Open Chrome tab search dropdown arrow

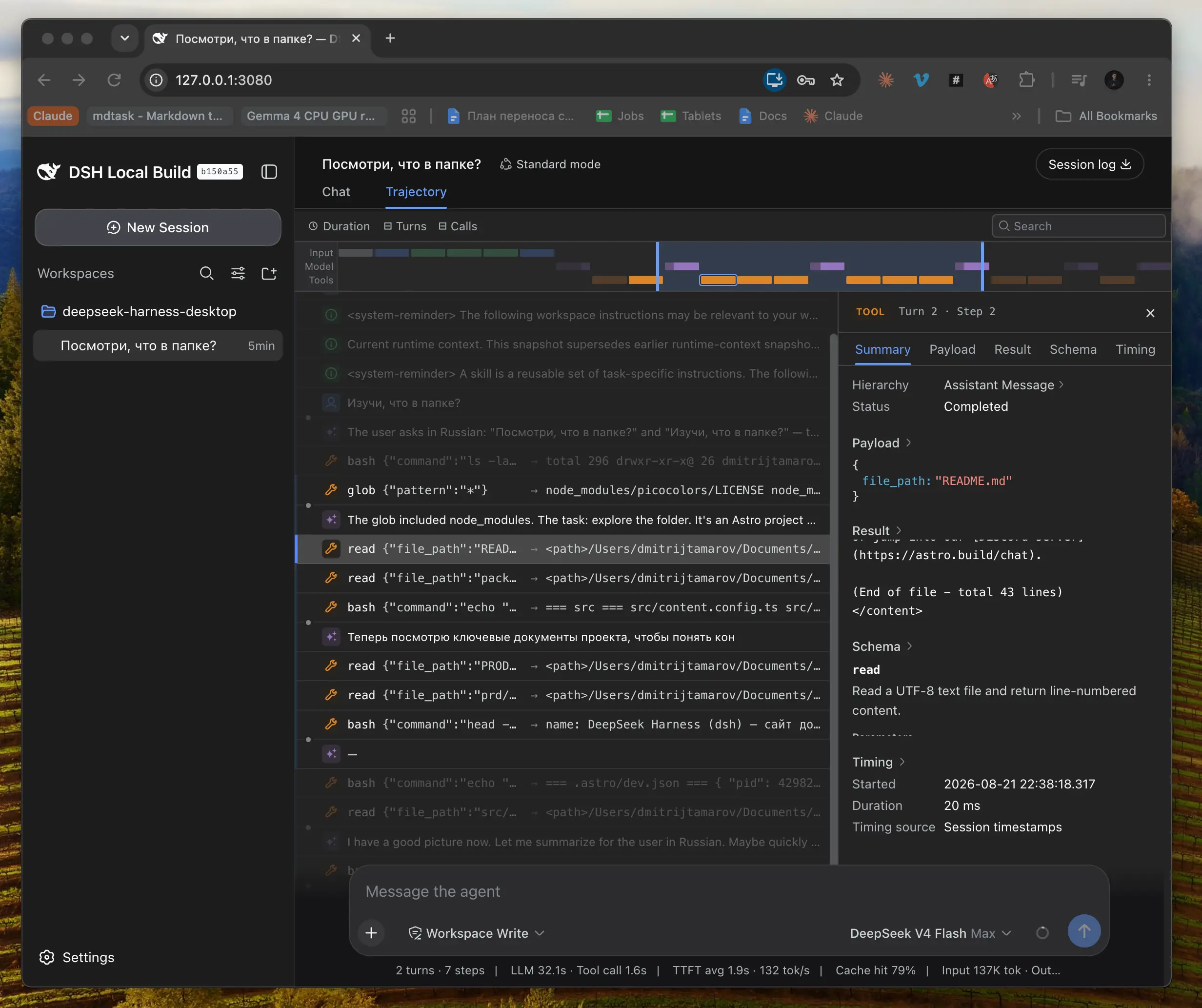coord(125,39)
